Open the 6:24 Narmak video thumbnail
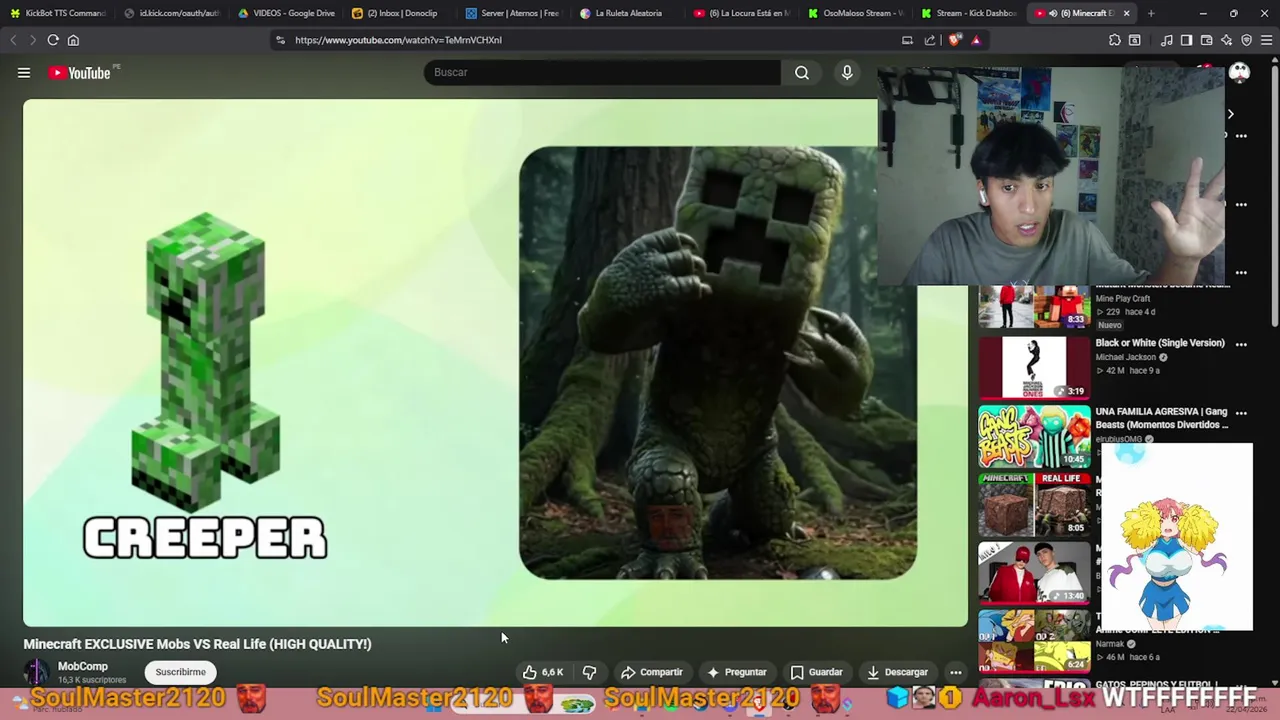This screenshot has height=720, width=1280. (1034, 640)
